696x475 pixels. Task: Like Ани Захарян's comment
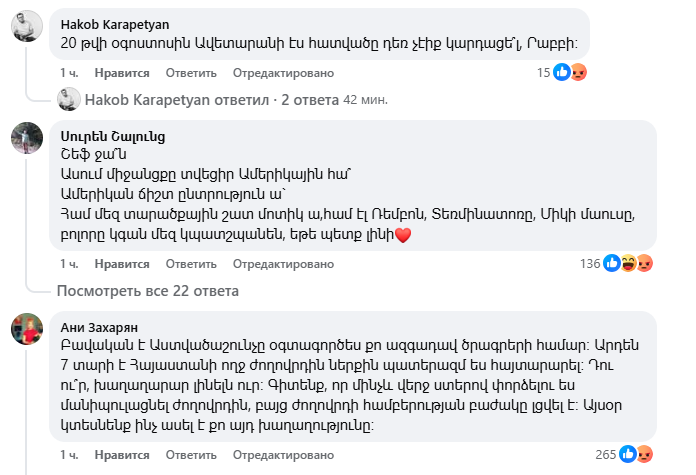pyautogui.click(x=122, y=455)
